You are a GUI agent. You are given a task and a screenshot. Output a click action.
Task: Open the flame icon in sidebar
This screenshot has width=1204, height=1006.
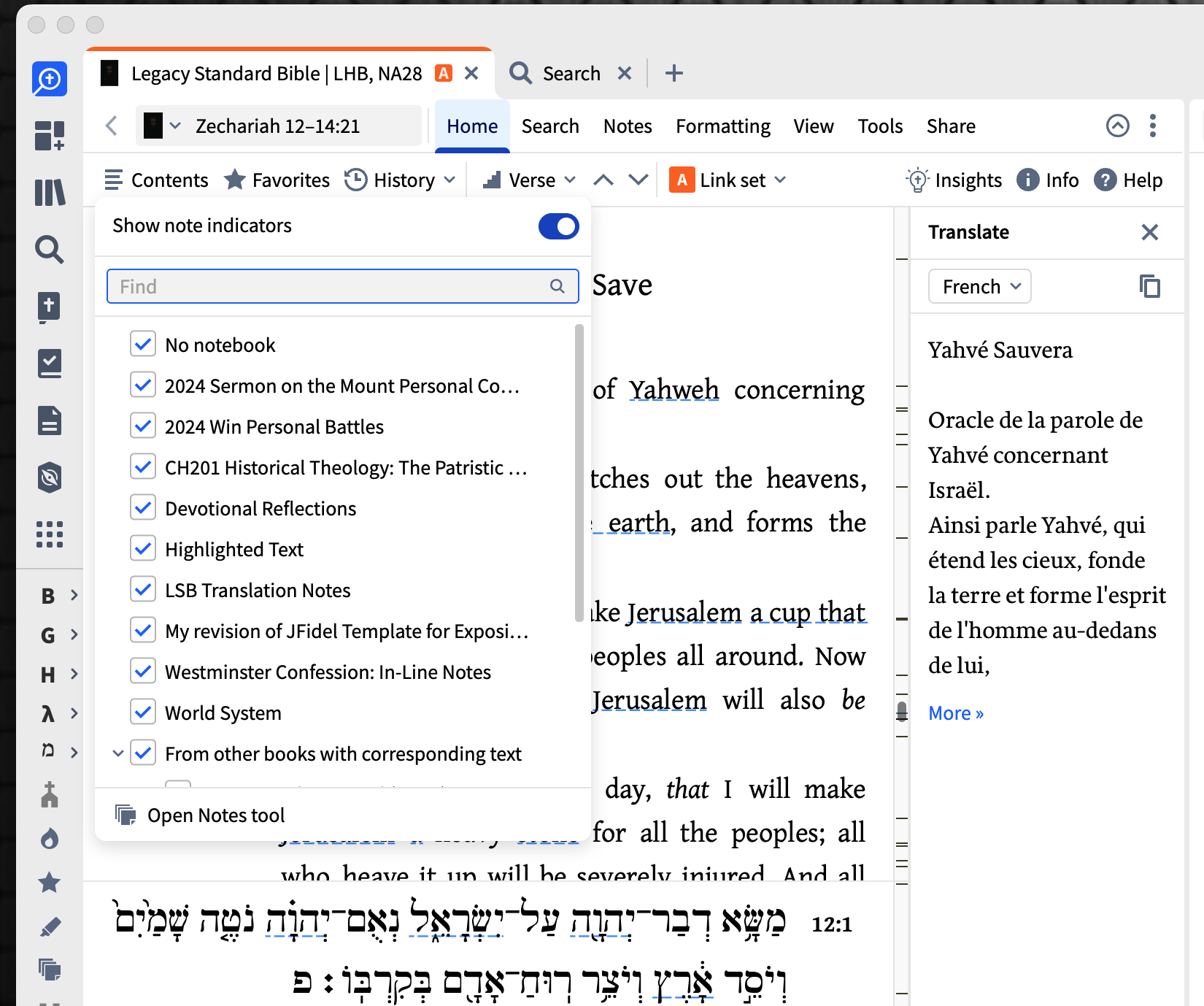pyautogui.click(x=50, y=839)
